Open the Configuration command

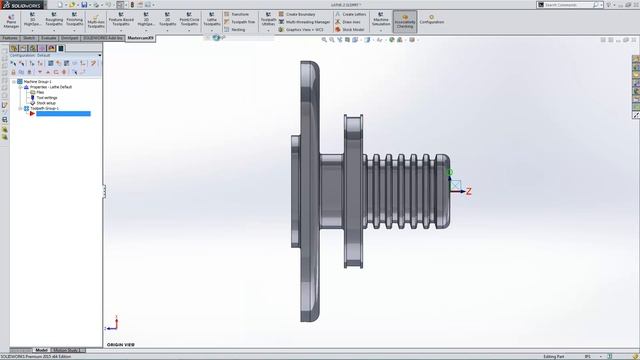(x=431, y=20)
